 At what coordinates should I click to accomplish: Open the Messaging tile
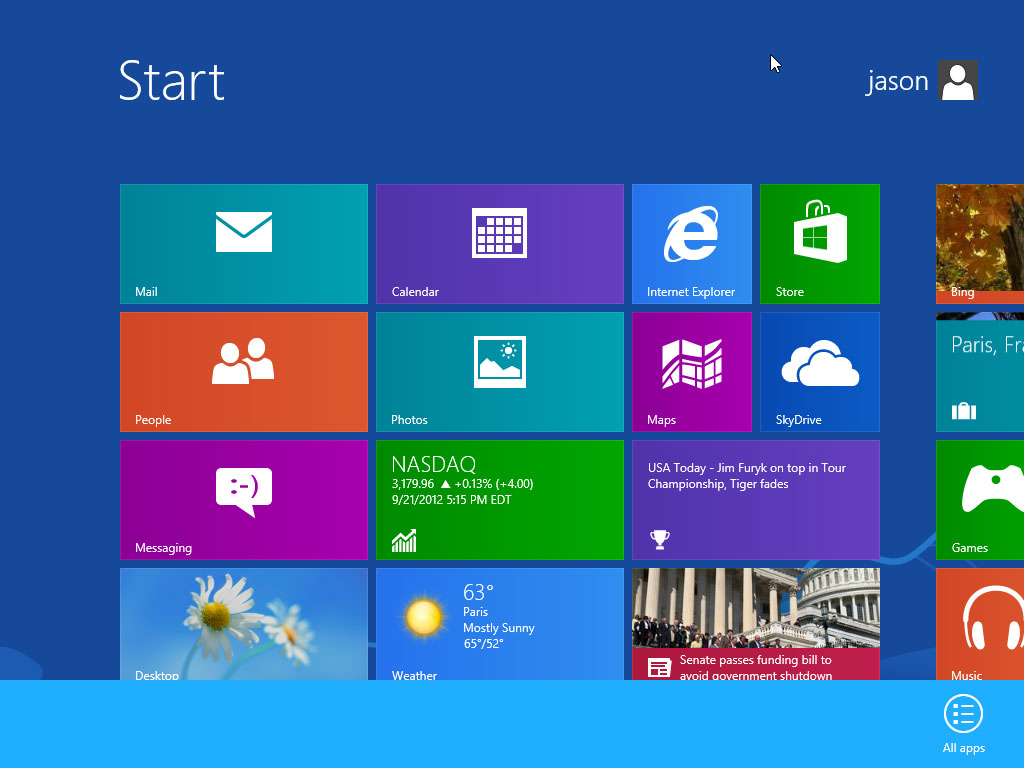[x=244, y=500]
